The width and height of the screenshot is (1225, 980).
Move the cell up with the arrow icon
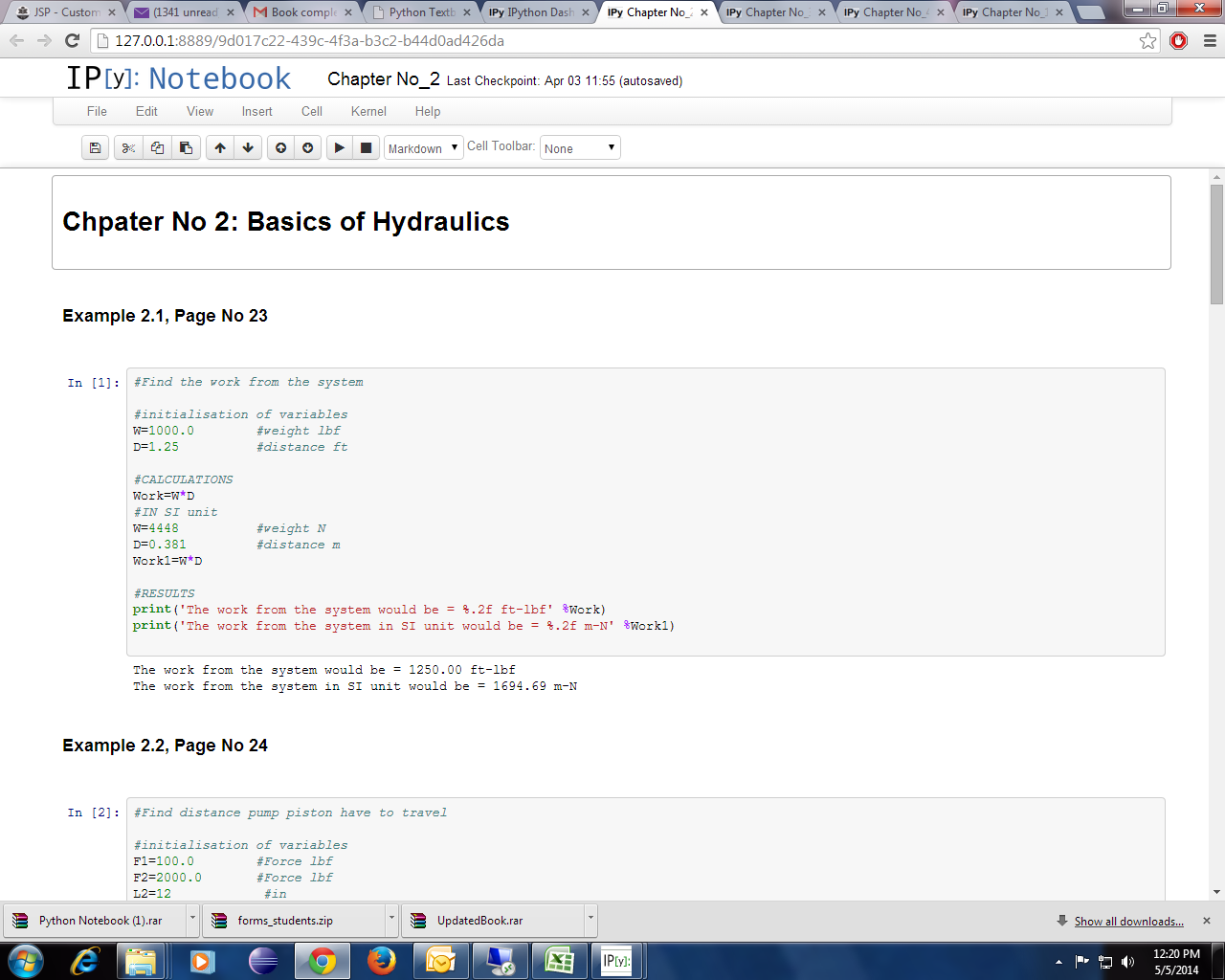(220, 147)
